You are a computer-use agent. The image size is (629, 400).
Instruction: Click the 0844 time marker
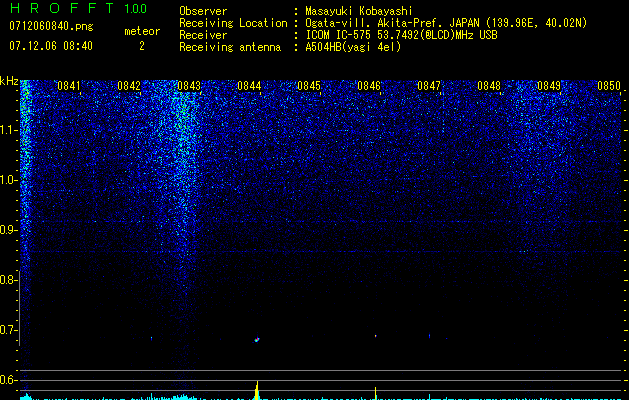tap(249, 86)
